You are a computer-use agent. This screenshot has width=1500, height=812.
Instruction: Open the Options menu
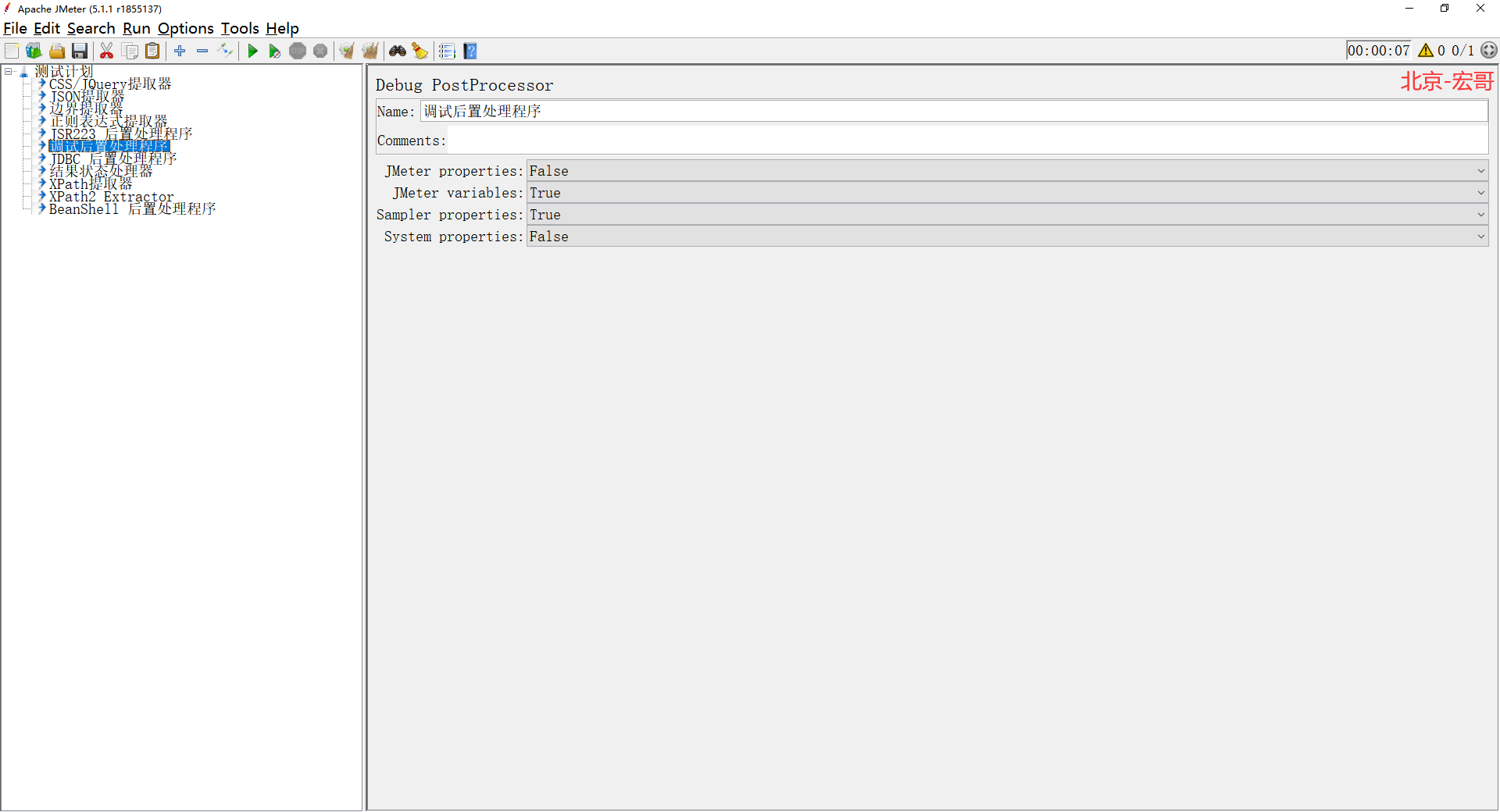coord(186,28)
